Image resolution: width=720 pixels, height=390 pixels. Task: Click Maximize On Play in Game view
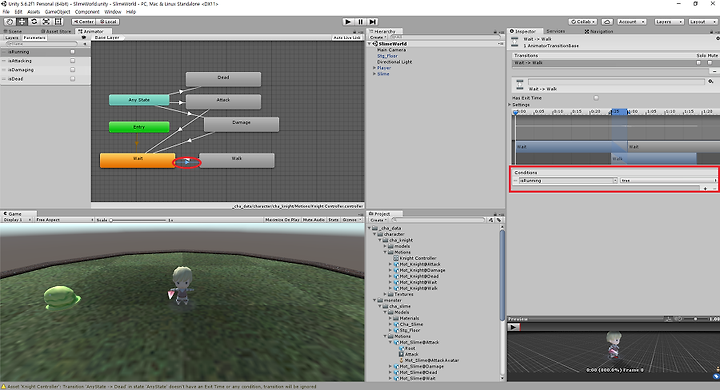(282, 220)
